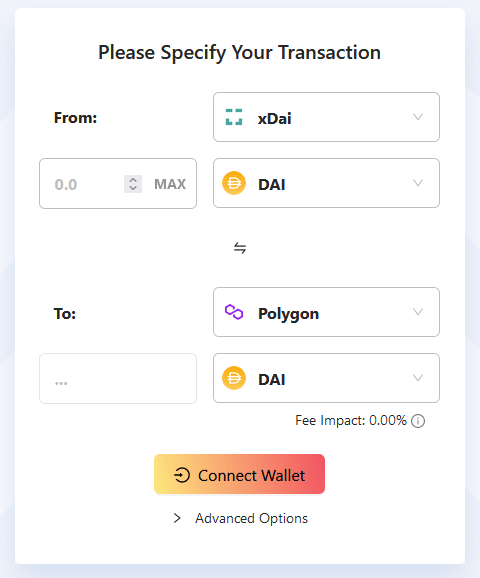Expand the xDai source chain dropdown
Image resolution: width=480 pixels, height=578 pixels.
(x=326, y=117)
